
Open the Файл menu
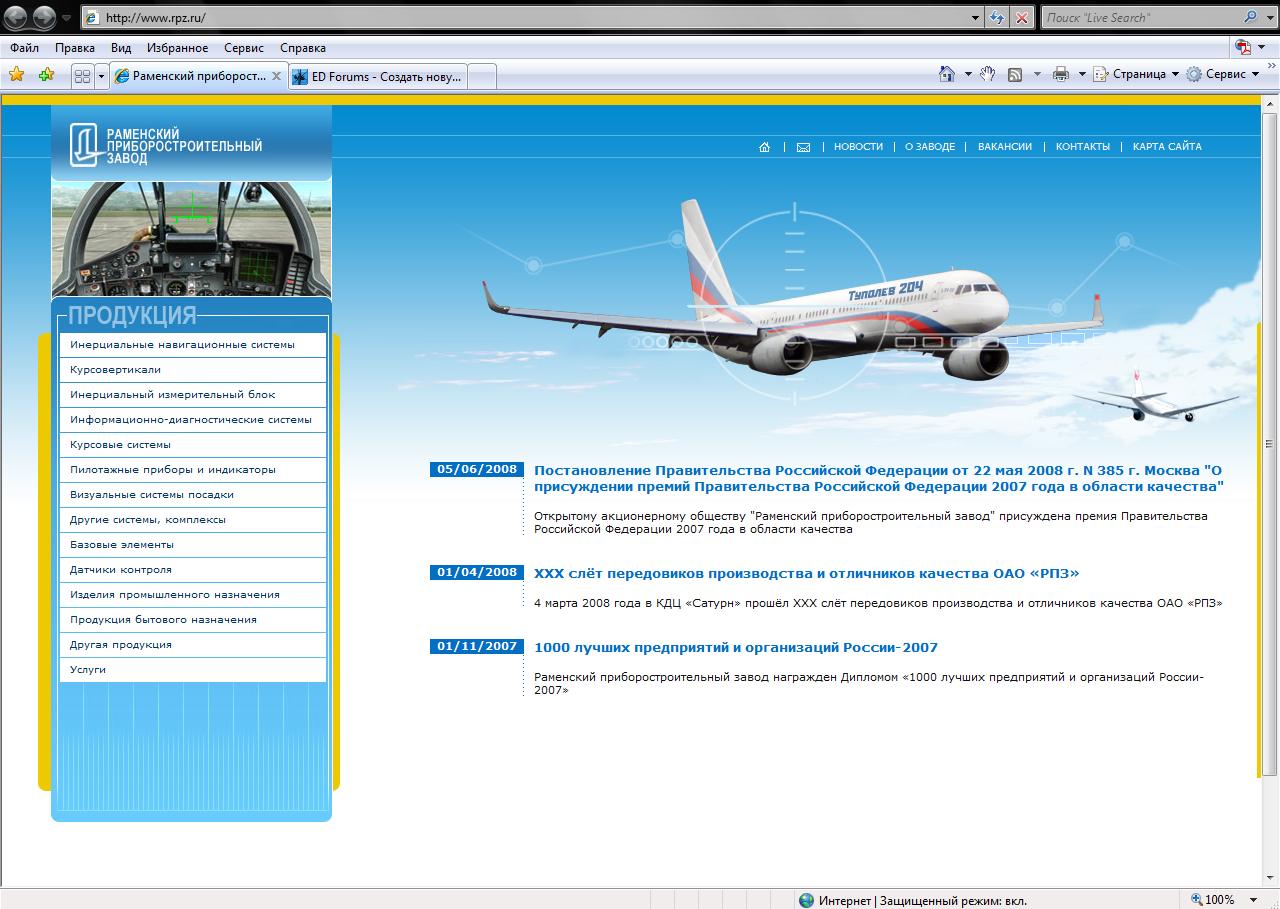tap(25, 48)
